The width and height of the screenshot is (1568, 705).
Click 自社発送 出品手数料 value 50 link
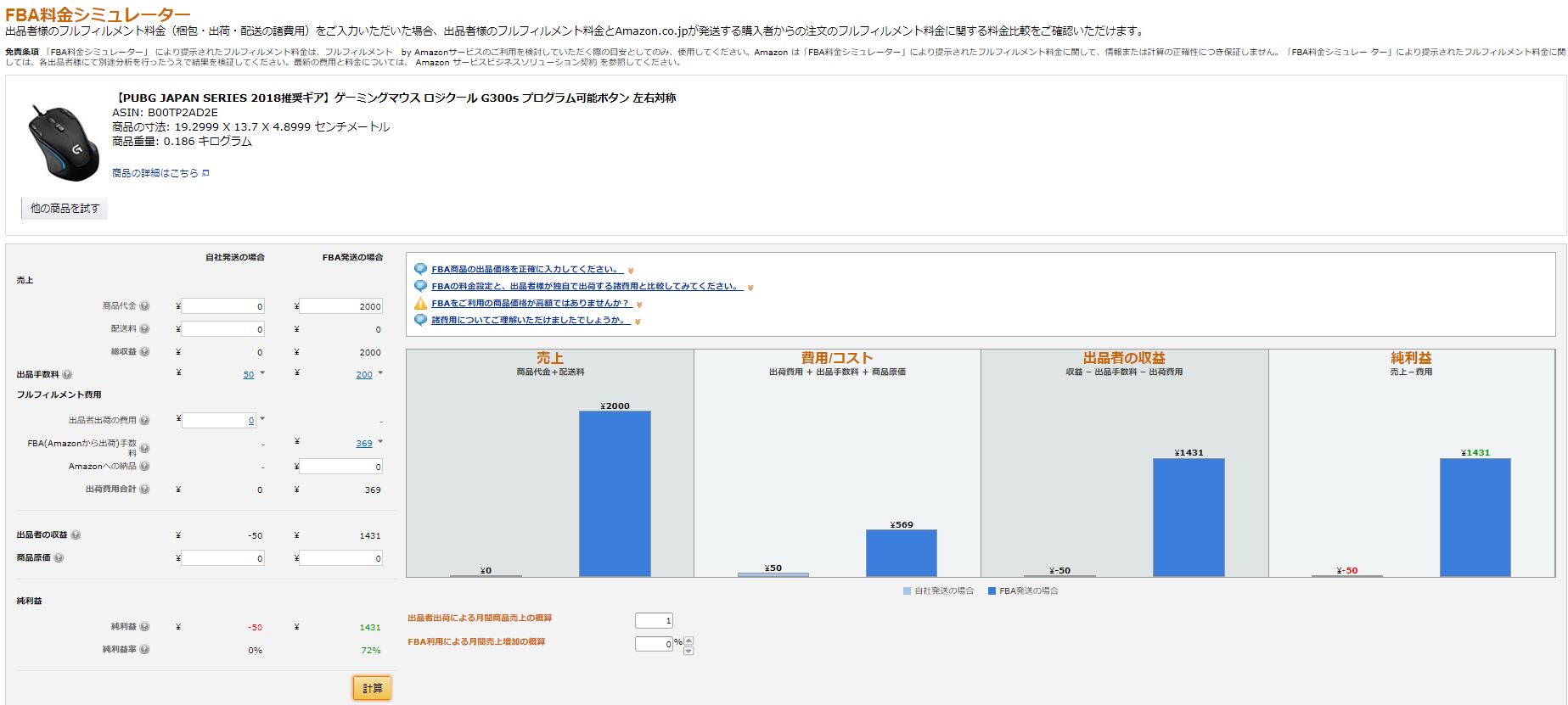249,375
